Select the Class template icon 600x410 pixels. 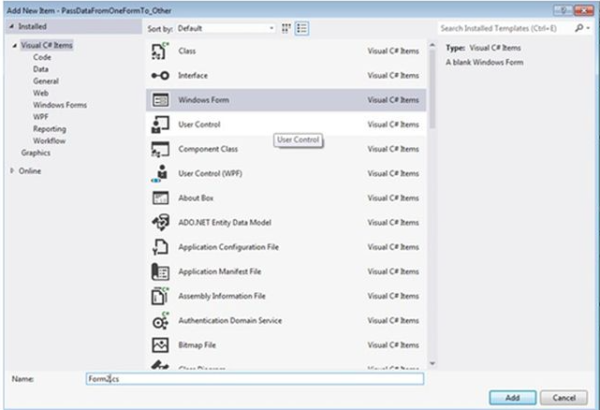tap(160, 51)
